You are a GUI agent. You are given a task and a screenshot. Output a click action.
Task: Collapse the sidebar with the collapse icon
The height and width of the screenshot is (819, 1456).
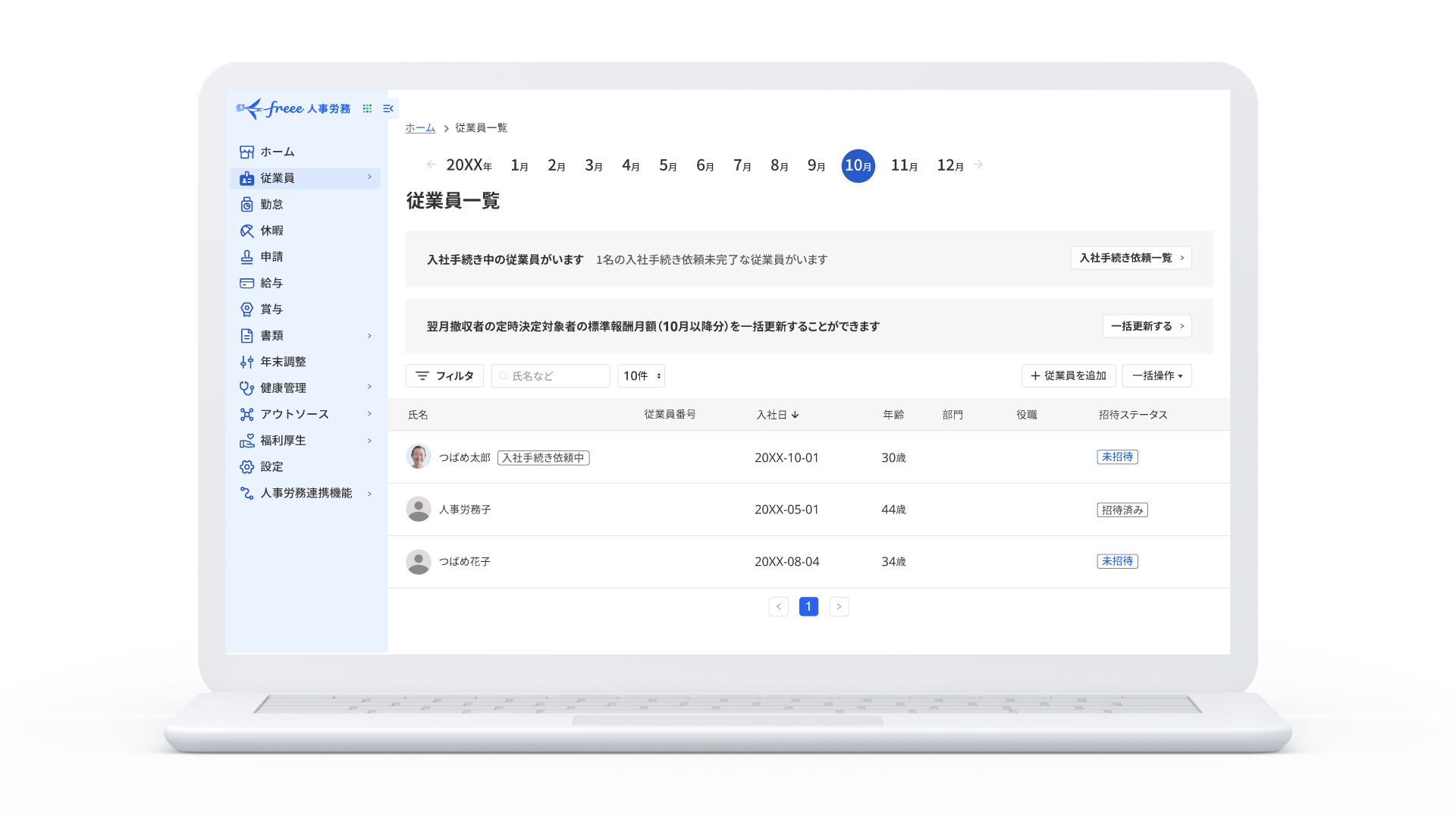tap(388, 108)
